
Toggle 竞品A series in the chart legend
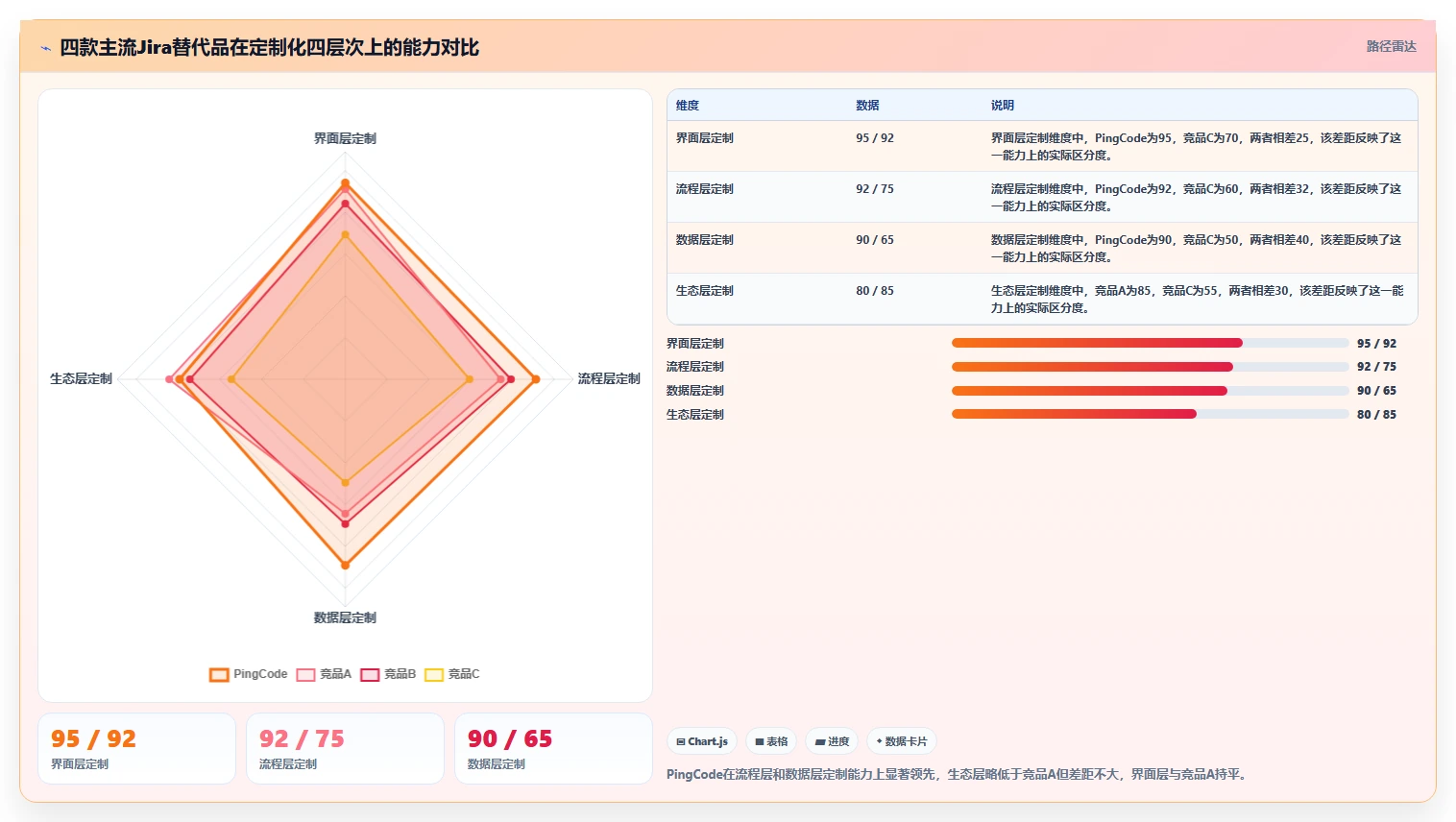point(324,674)
